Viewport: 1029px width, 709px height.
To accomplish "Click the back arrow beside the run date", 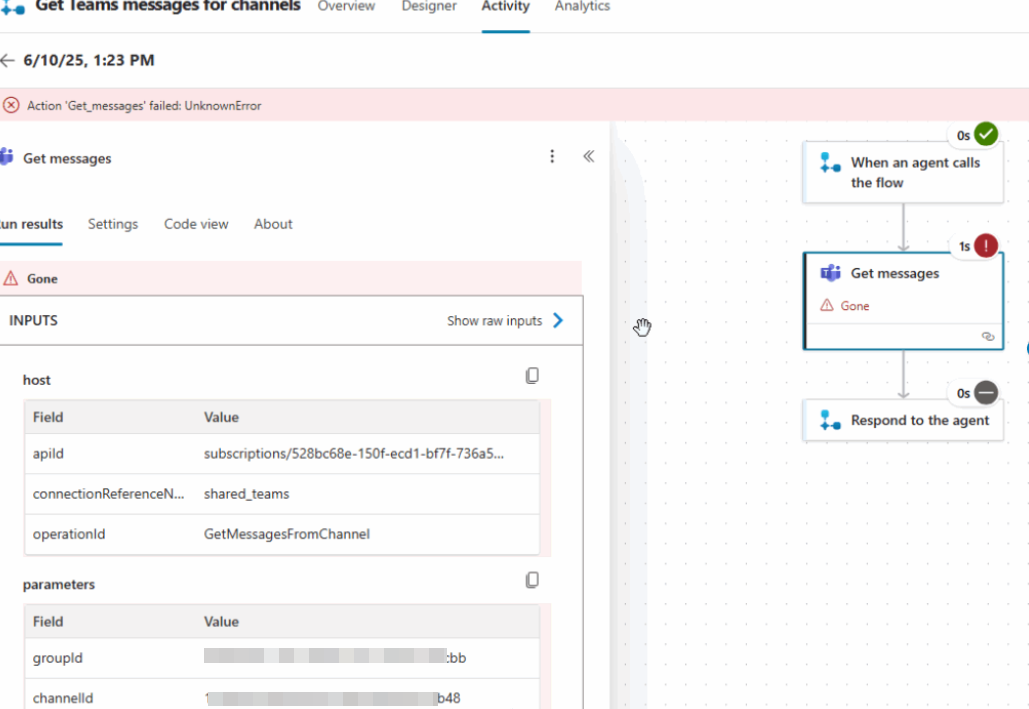I will tap(8, 61).
